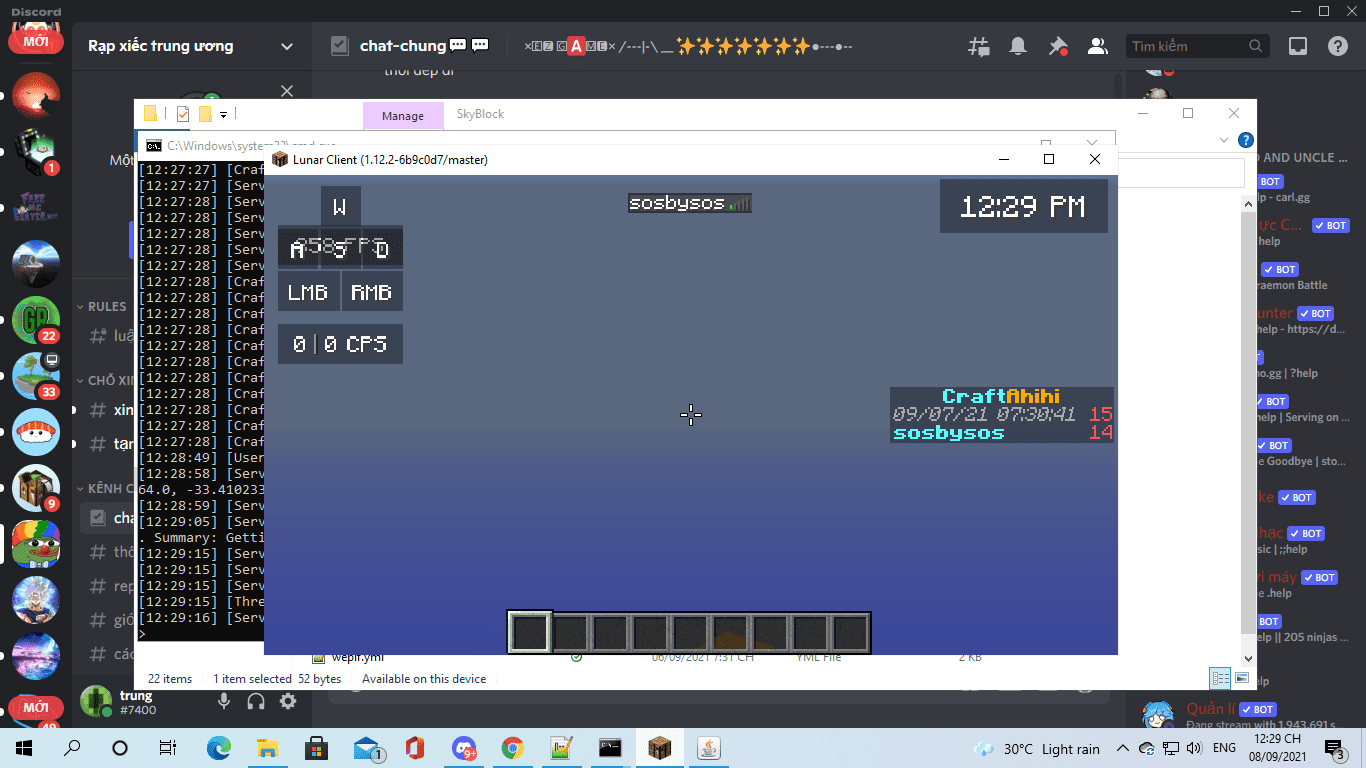Click the "chat-chung" channel title

click(x=403, y=46)
